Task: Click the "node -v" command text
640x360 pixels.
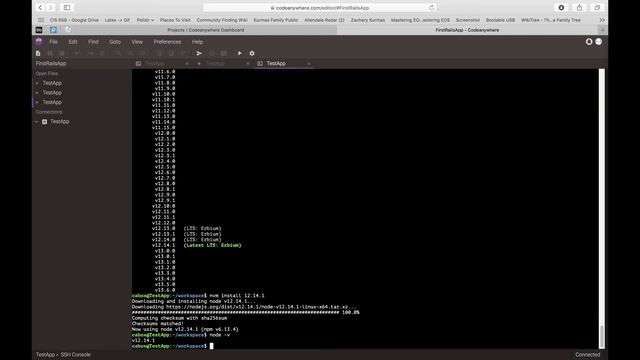Action: (220, 335)
